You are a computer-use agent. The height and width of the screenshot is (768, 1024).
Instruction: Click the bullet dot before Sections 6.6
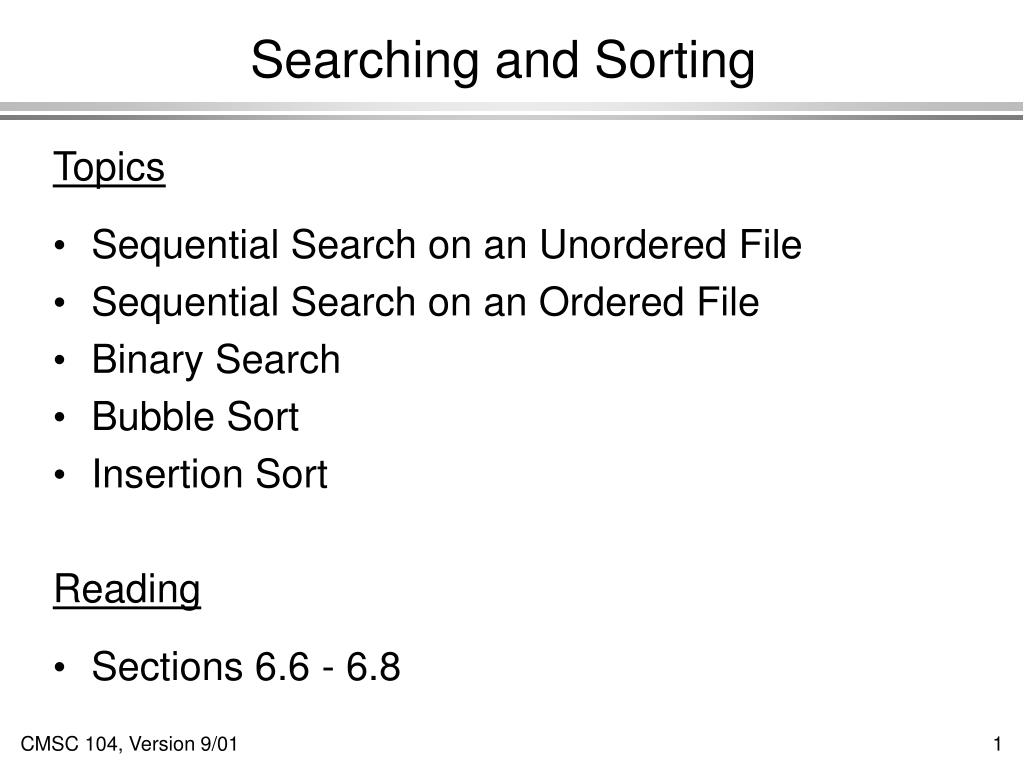point(60,667)
